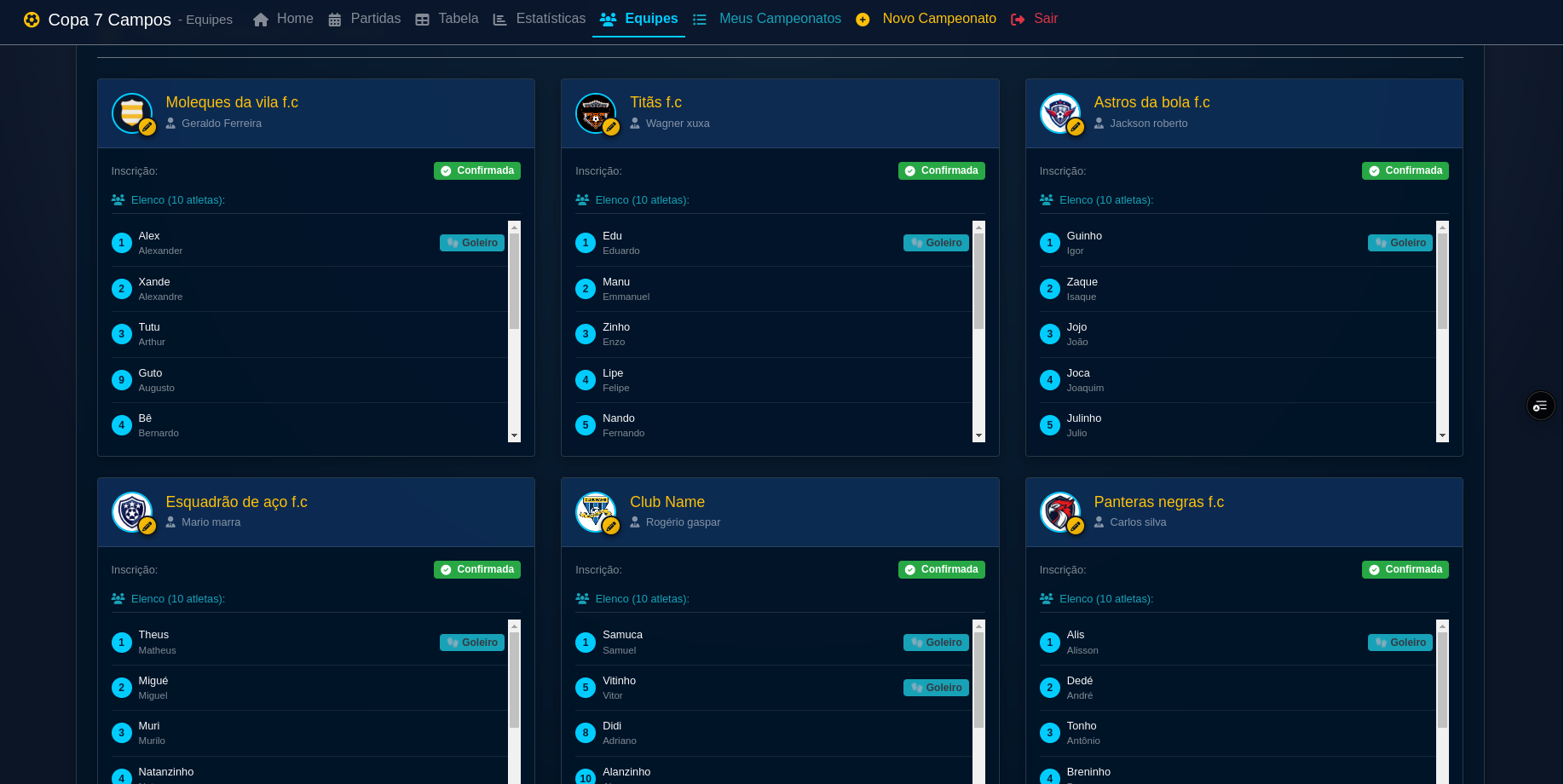Go to the Home page
Screen dimensions: 1564x784
[x=283, y=19]
